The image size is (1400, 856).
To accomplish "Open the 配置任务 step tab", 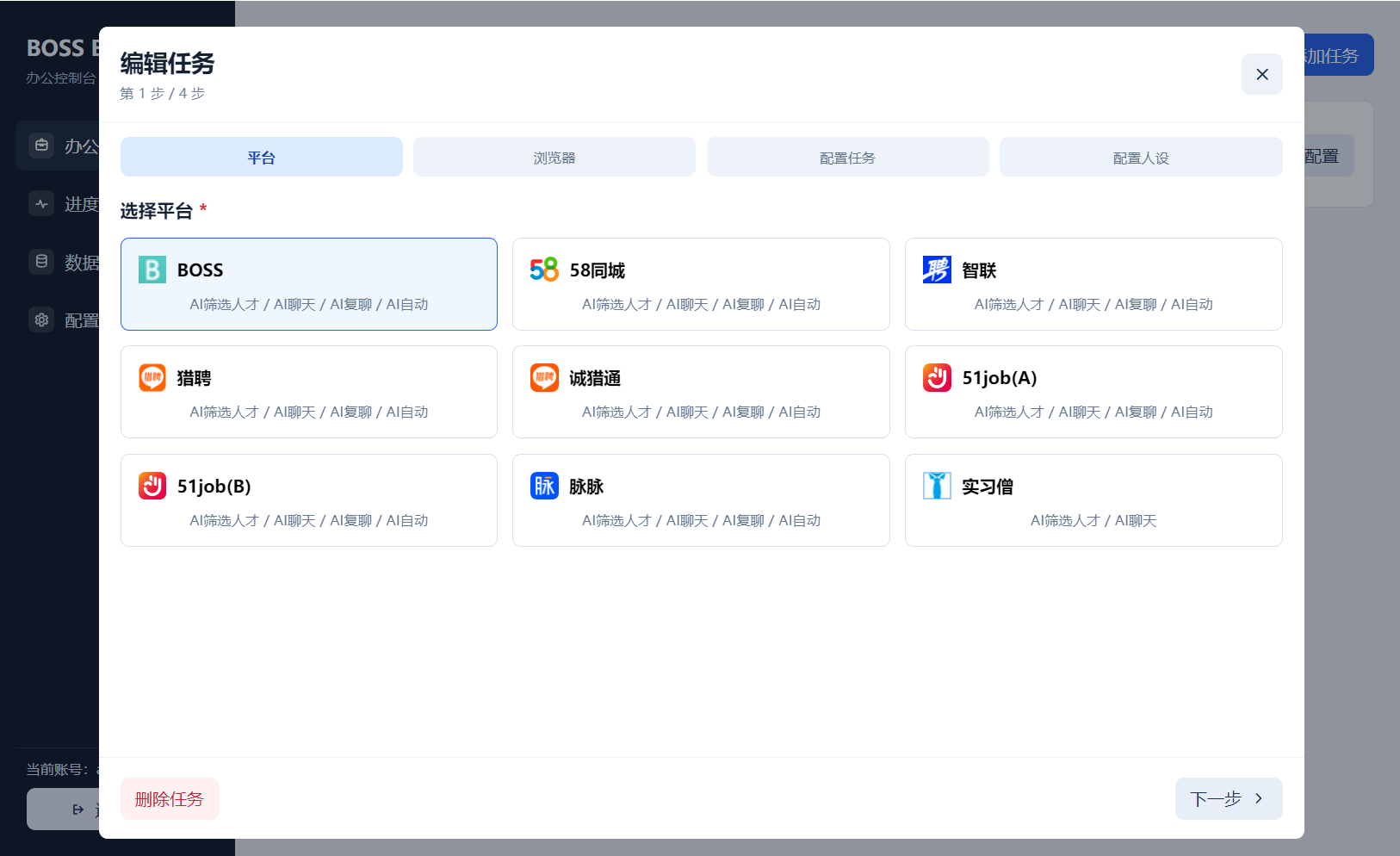I will pyautogui.click(x=847, y=157).
